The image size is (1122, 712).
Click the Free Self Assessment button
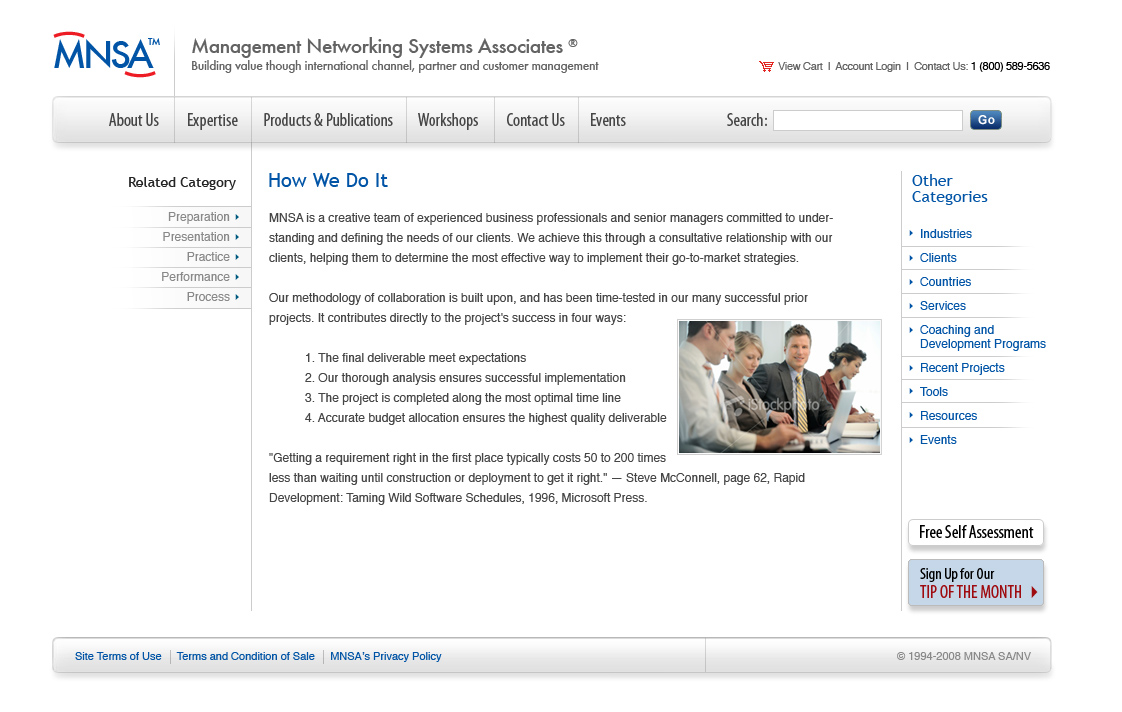coord(975,532)
